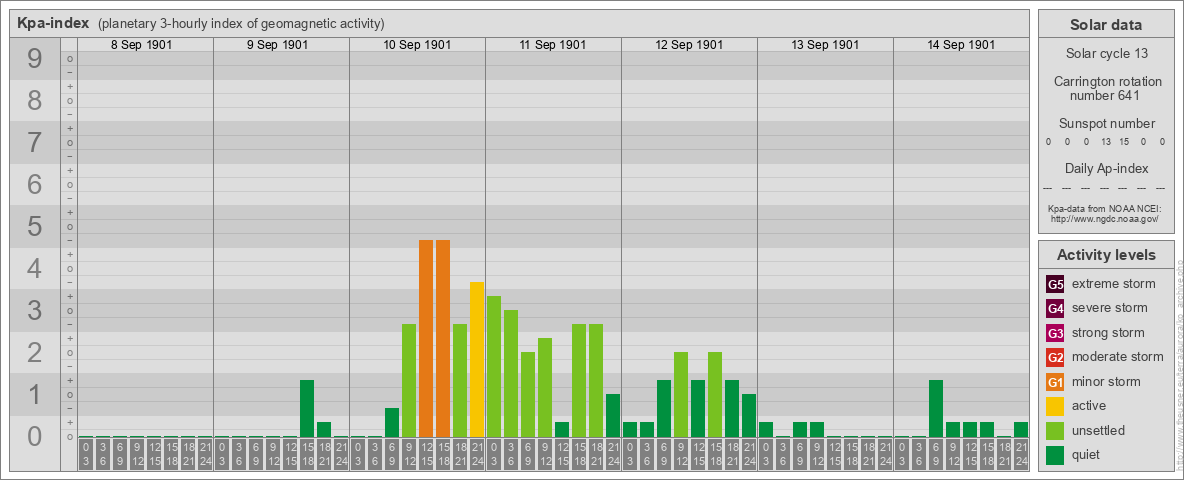Click the G2 moderate storm badge
Image resolution: width=1184 pixels, height=480 pixels.
(1055, 357)
